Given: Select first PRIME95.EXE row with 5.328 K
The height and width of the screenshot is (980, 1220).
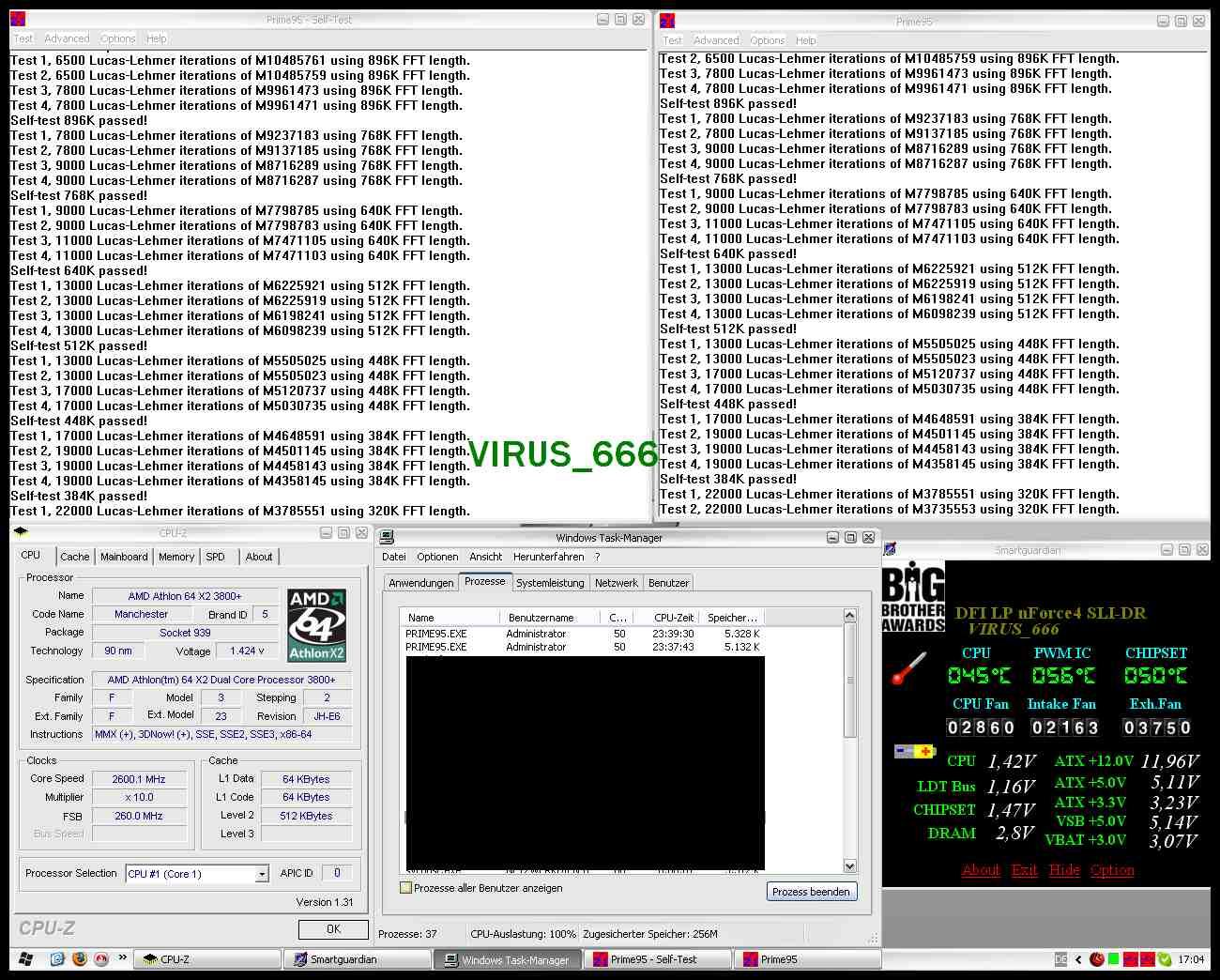Looking at the screenshot, I should click(x=583, y=634).
